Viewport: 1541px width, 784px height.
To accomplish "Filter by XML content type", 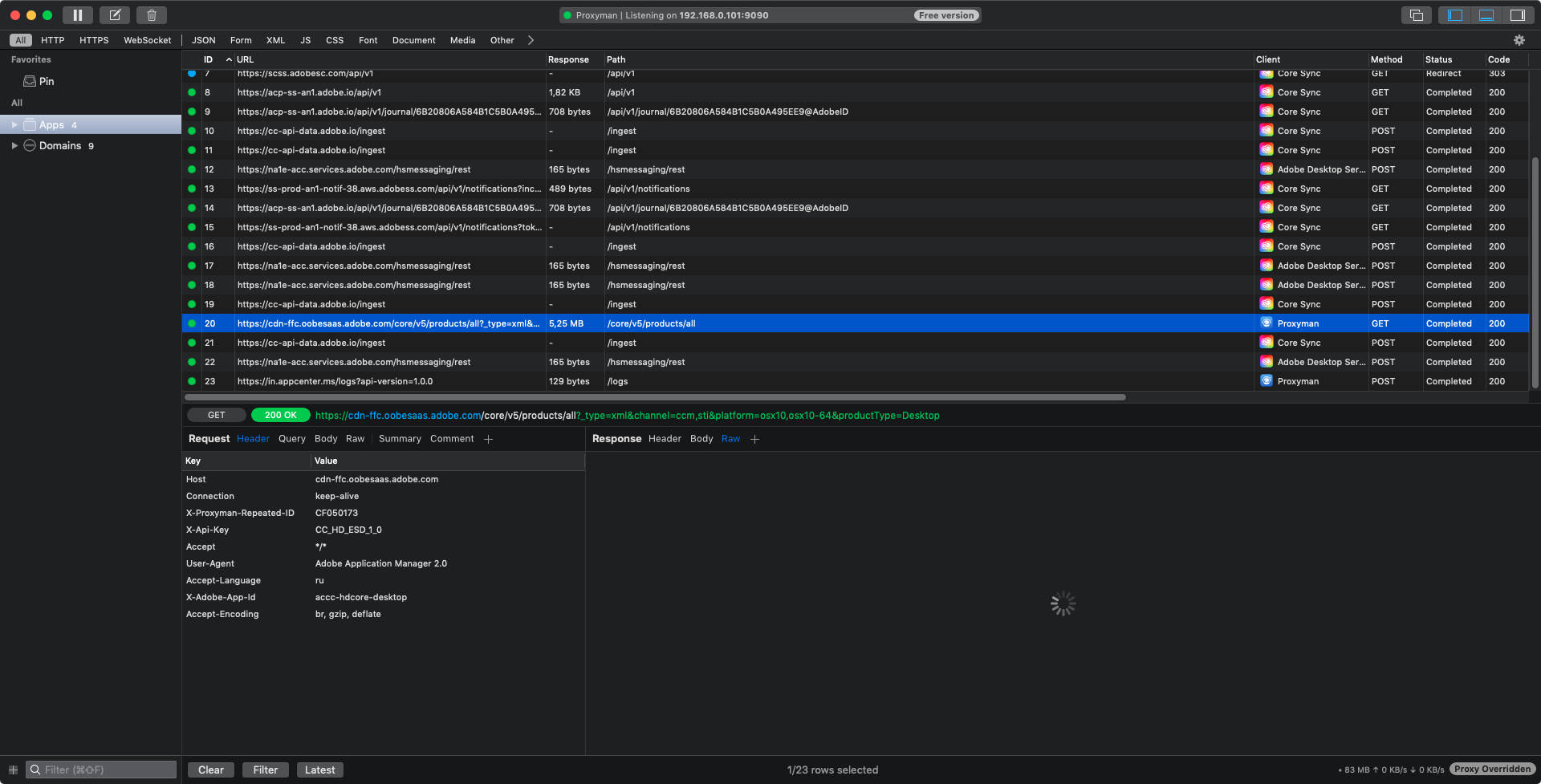I will pos(275,40).
